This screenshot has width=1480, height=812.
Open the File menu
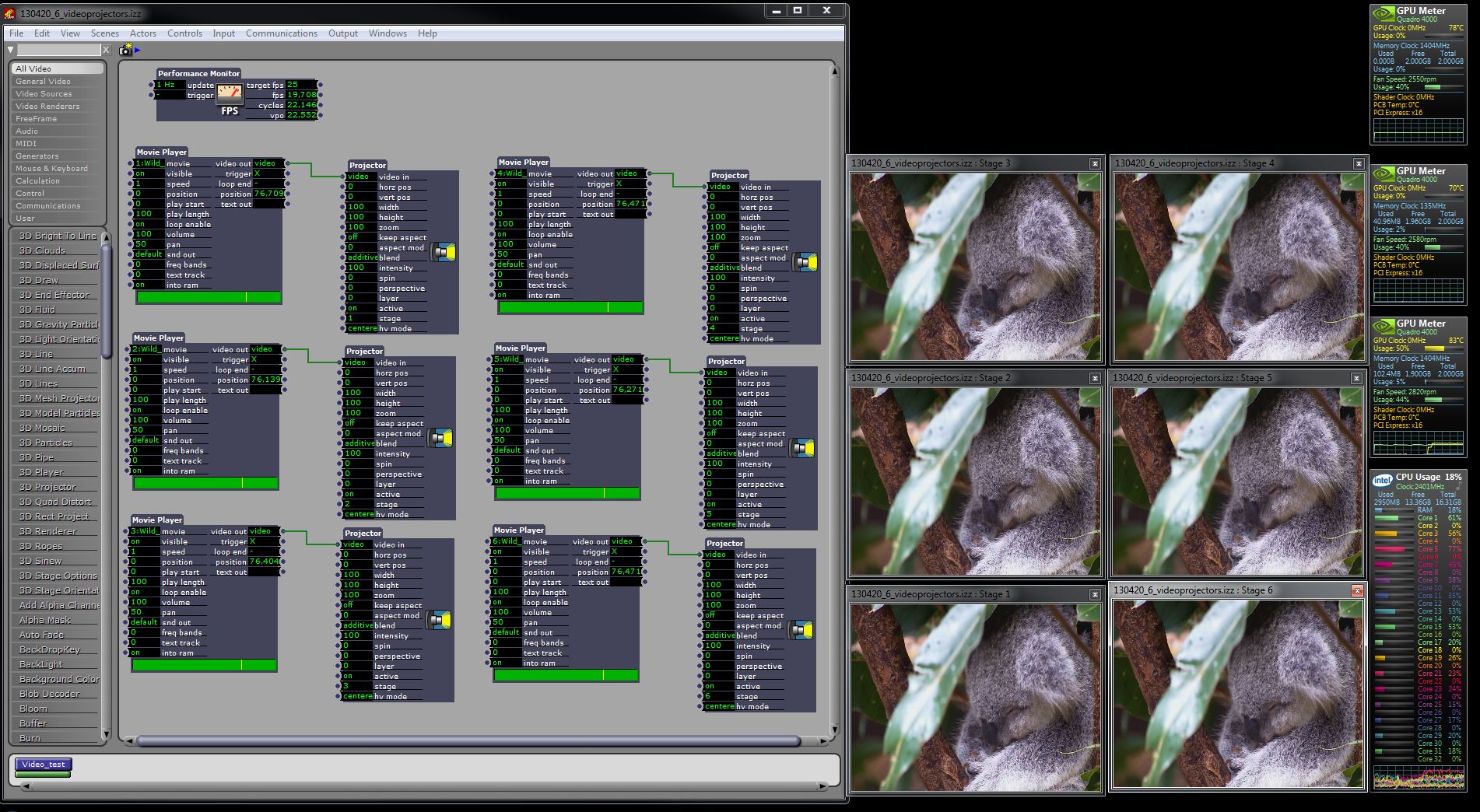[x=16, y=33]
